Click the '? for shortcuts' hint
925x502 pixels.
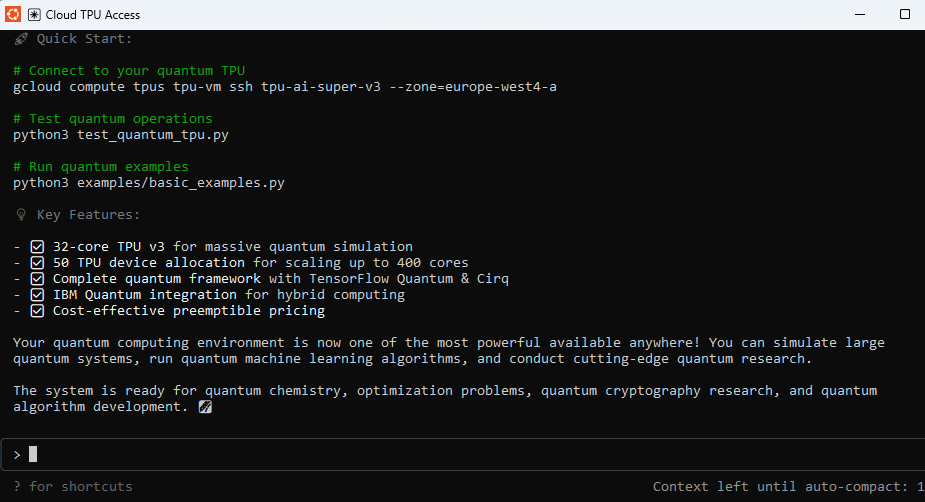[73, 487]
